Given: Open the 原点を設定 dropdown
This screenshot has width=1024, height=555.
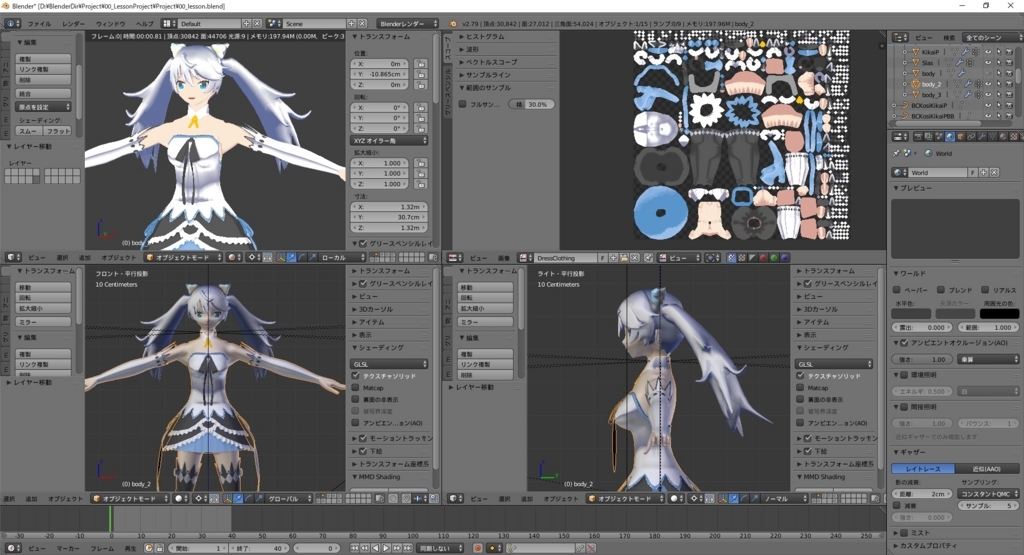Looking at the screenshot, I should (43, 107).
